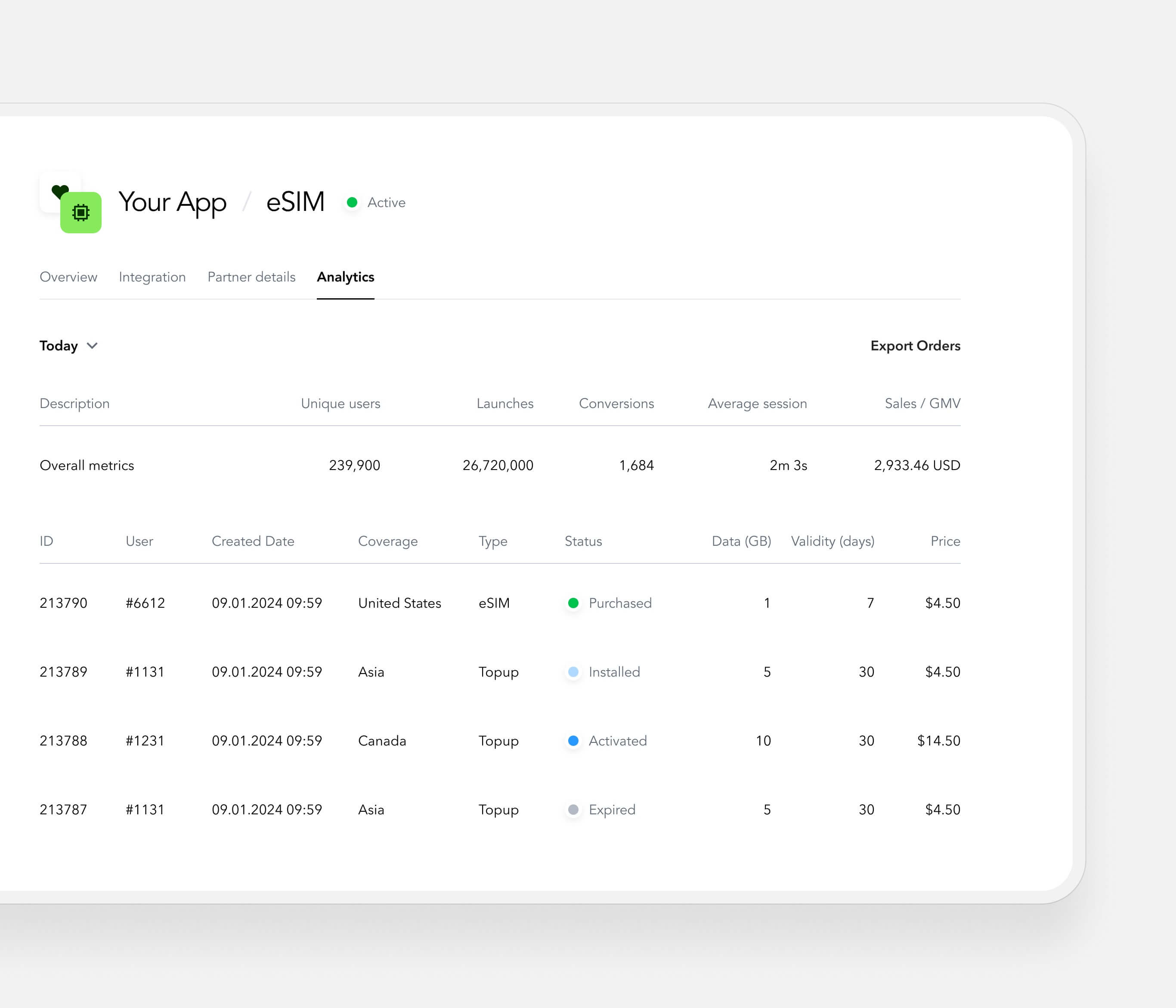Sort by Created Date column header
This screenshot has width=1176, height=1008.
253,541
